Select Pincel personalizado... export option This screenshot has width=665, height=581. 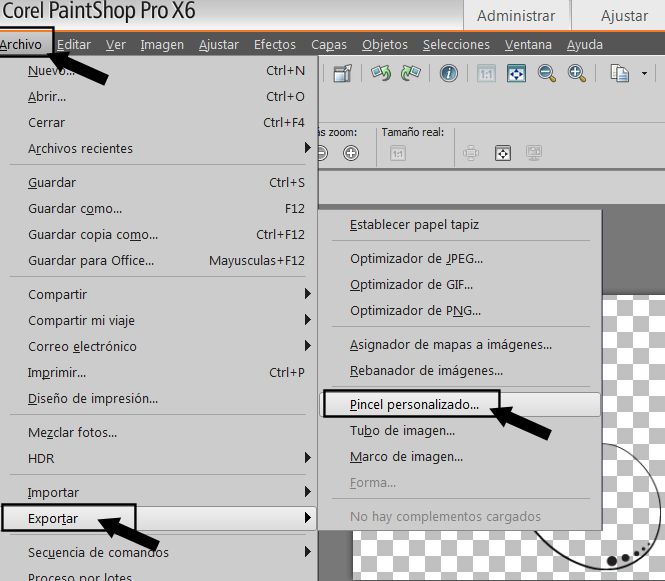coord(461,405)
